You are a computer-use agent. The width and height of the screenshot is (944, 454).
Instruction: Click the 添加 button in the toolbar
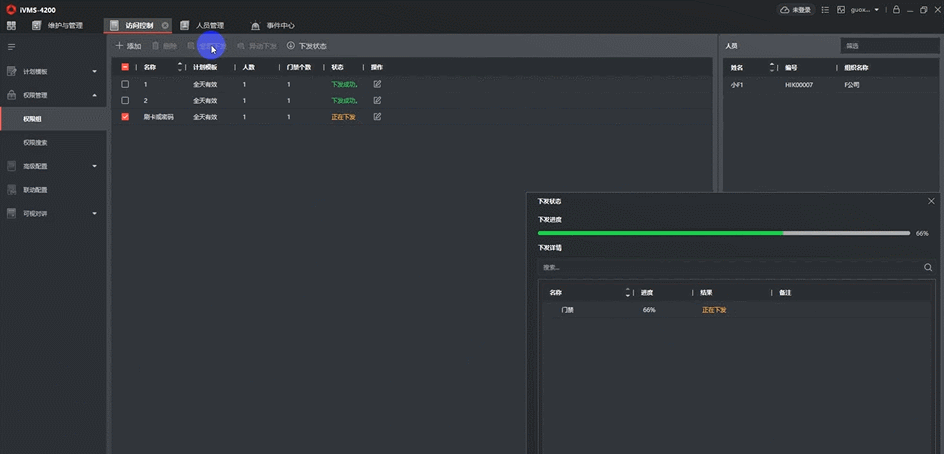point(128,46)
